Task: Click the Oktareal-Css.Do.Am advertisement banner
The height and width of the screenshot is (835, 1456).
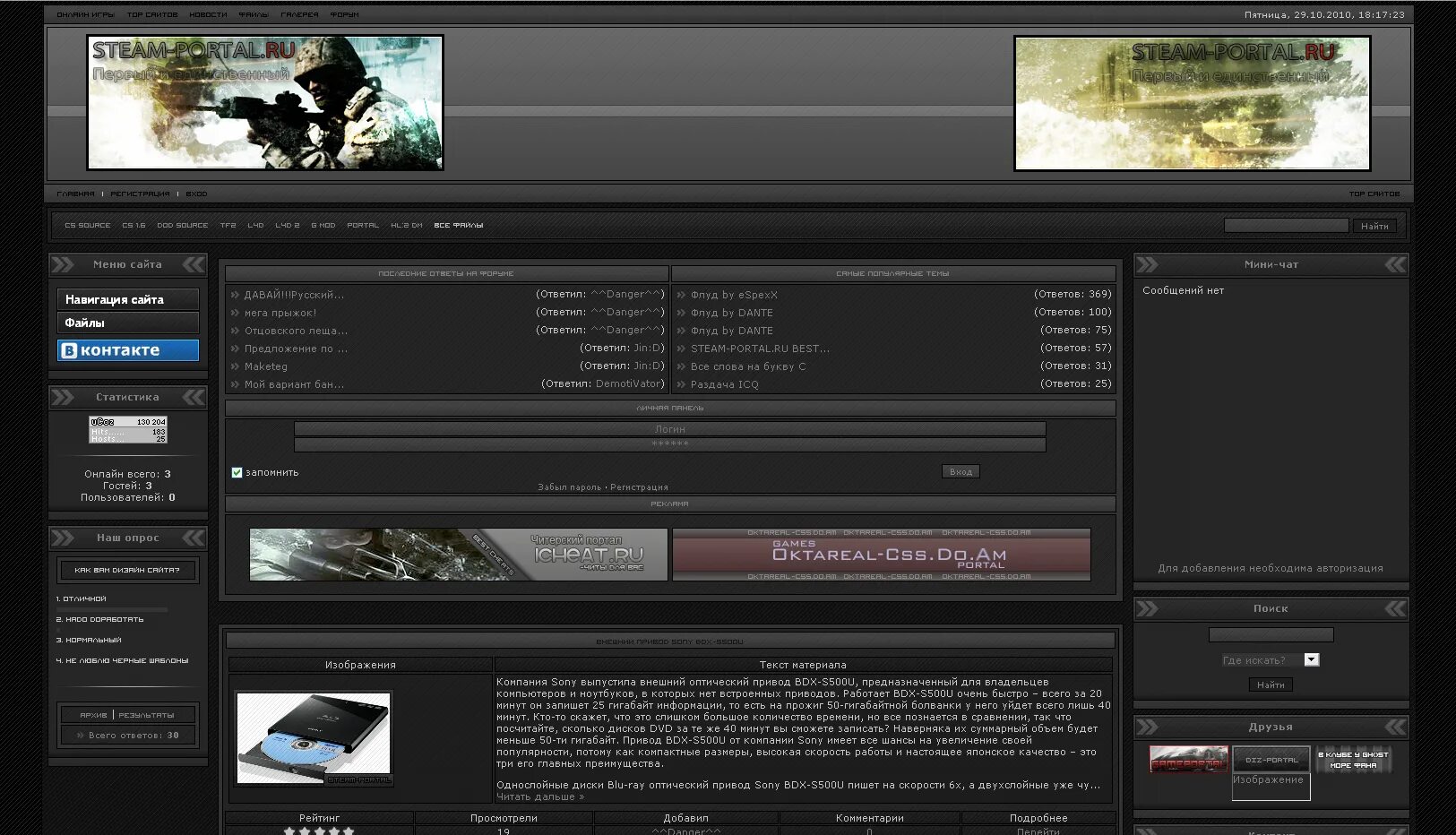Action: (x=882, y=555)
